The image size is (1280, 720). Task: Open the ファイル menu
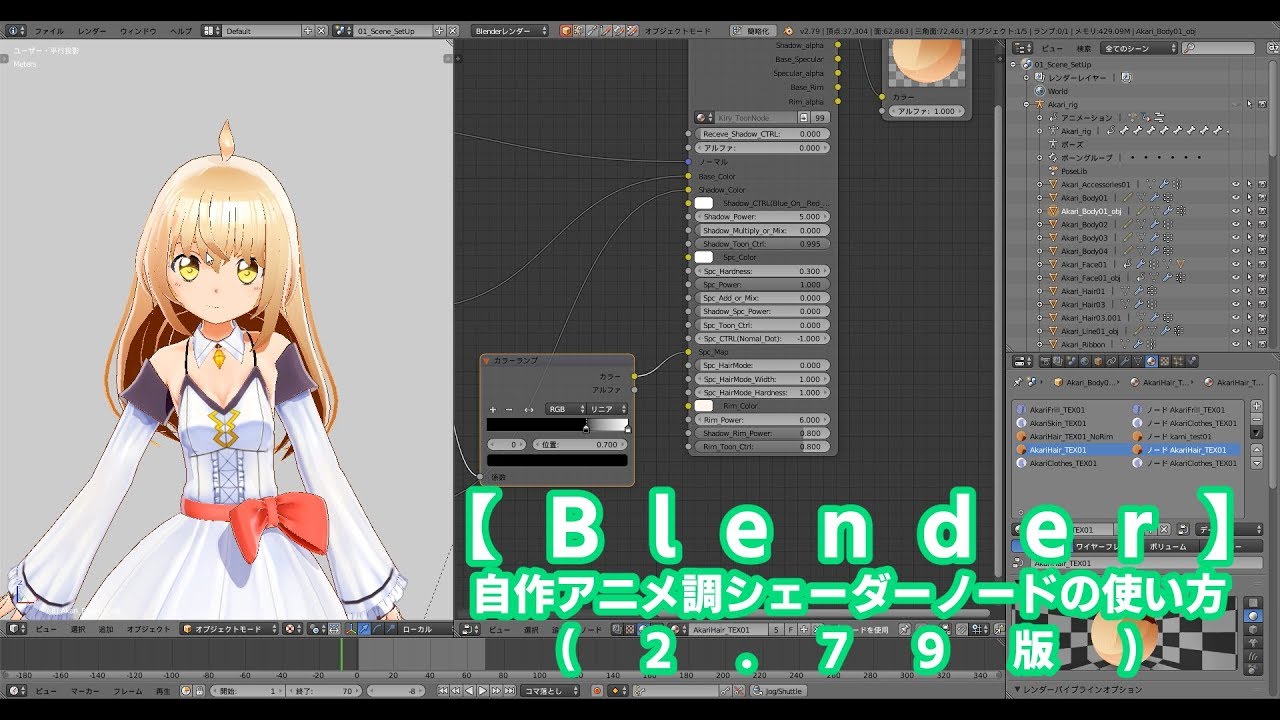49,31
